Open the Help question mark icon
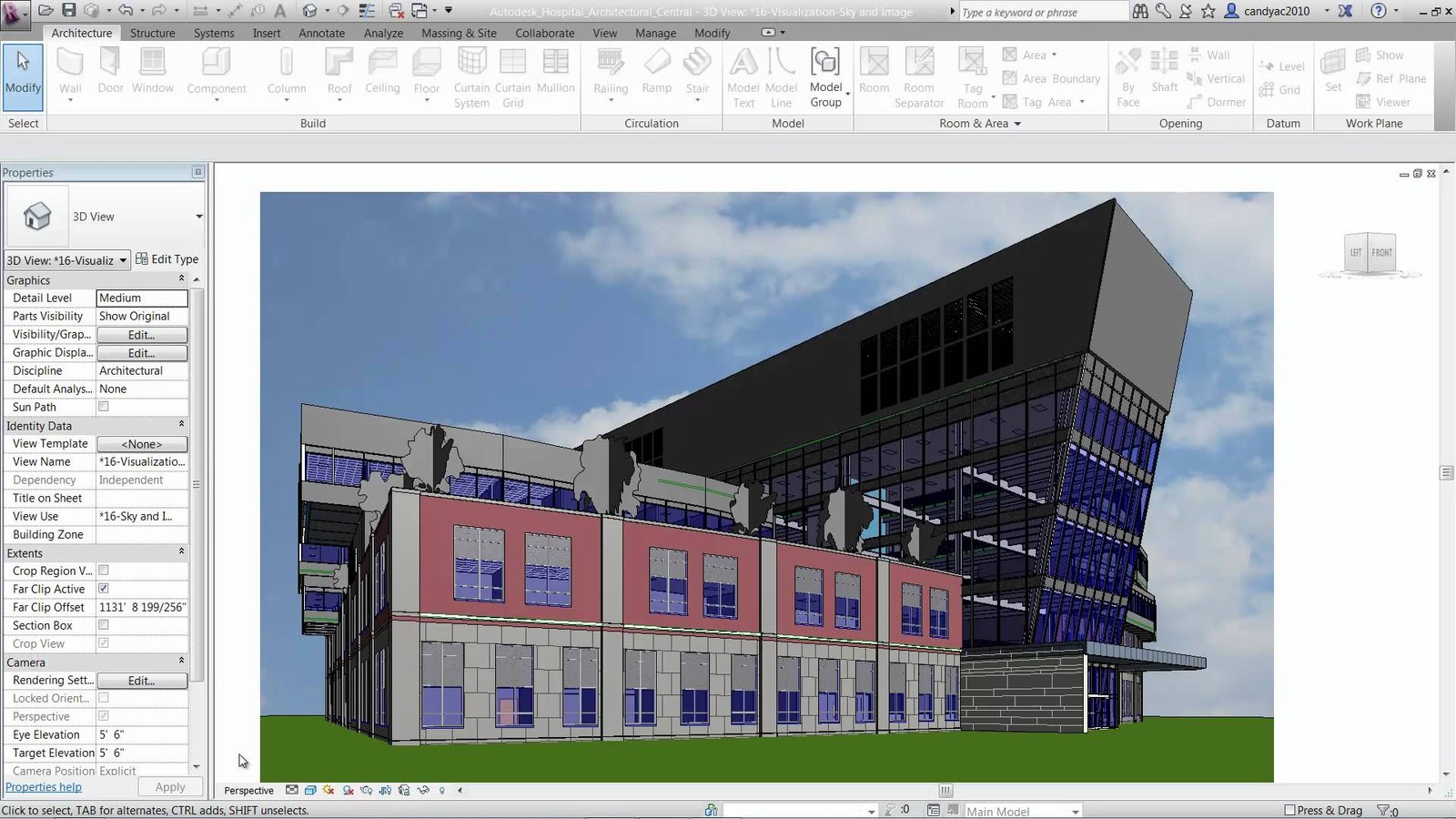This screenshot has width=1456, height=819. pos(1379,11)
